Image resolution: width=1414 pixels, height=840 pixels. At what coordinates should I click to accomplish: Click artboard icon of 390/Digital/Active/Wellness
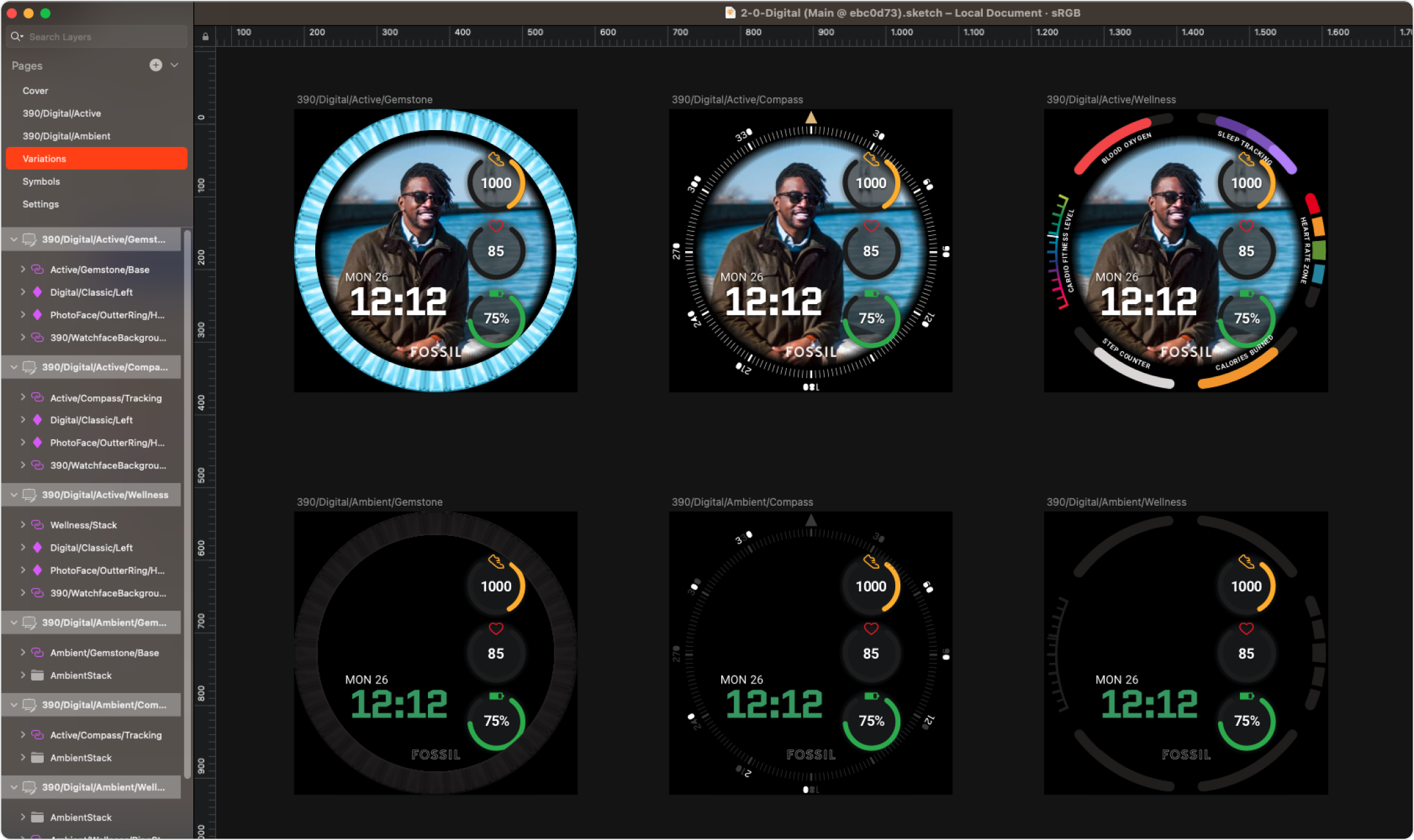(29, 495)
